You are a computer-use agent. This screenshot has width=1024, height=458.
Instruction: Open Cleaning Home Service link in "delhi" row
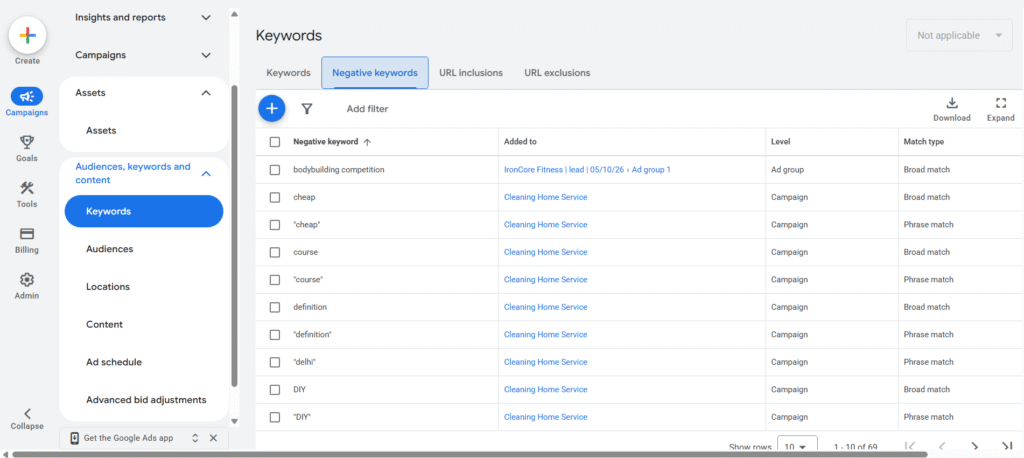click(545, 362)
